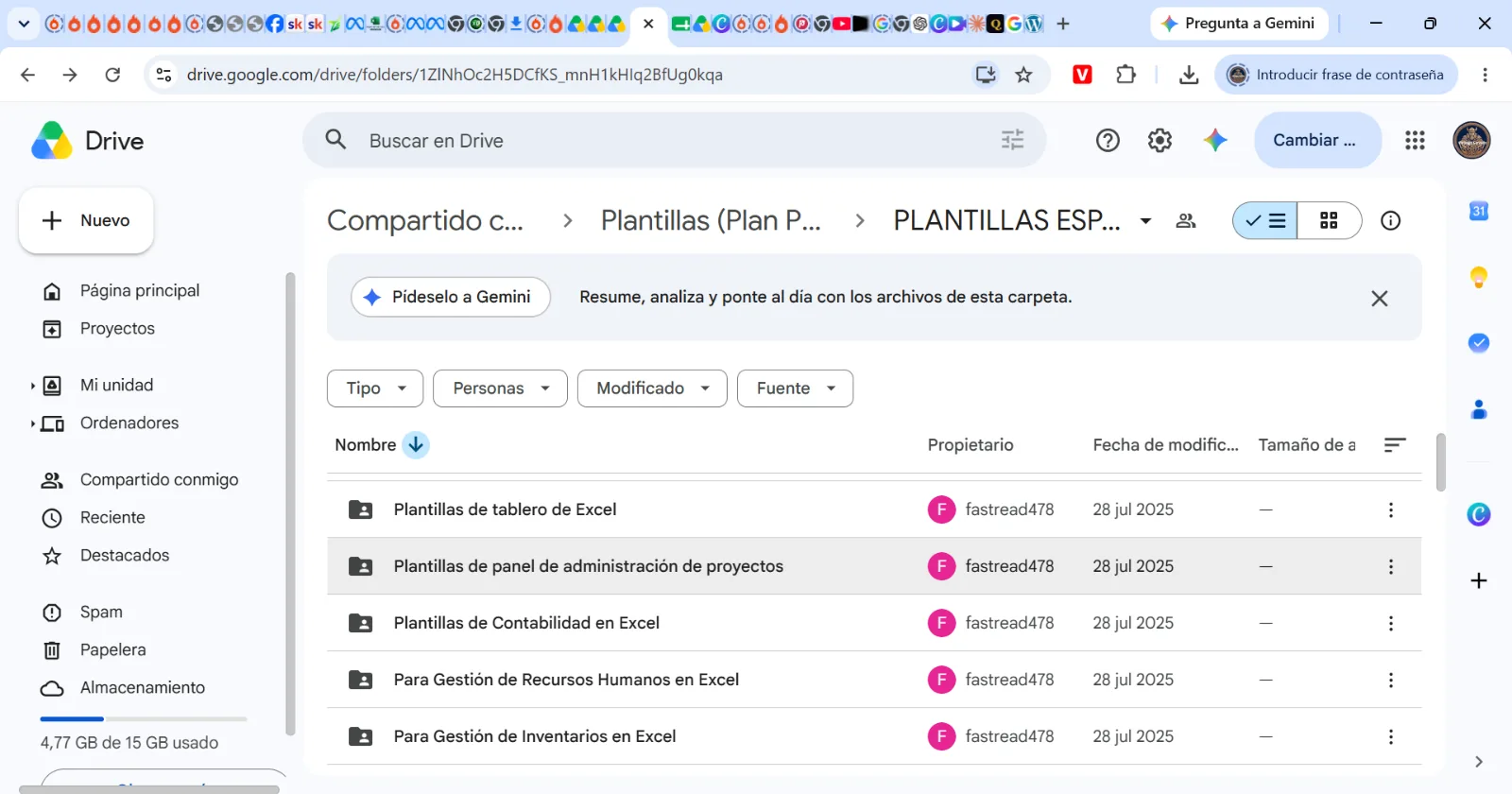Image resolution: width=1512 pixels, height=794 pixels.
Task: Open the Personas filter dropdown
Action: point(500,388)
